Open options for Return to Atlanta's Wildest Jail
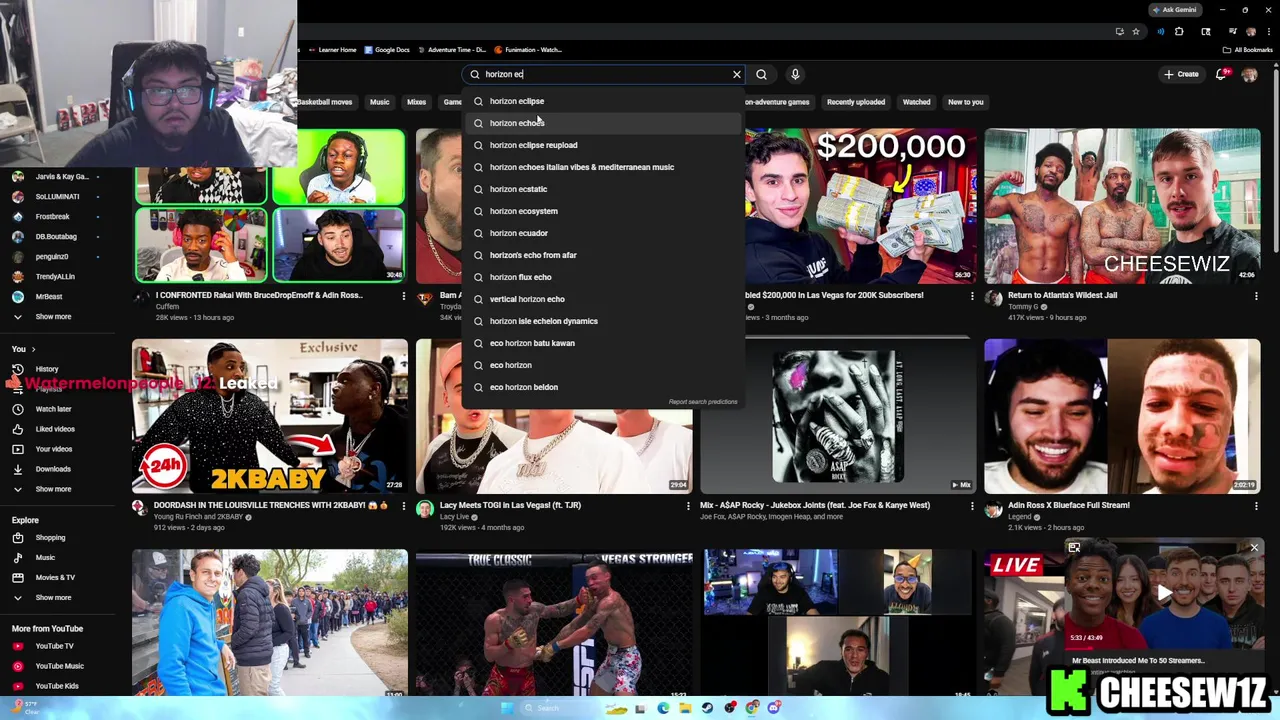 1256,296
